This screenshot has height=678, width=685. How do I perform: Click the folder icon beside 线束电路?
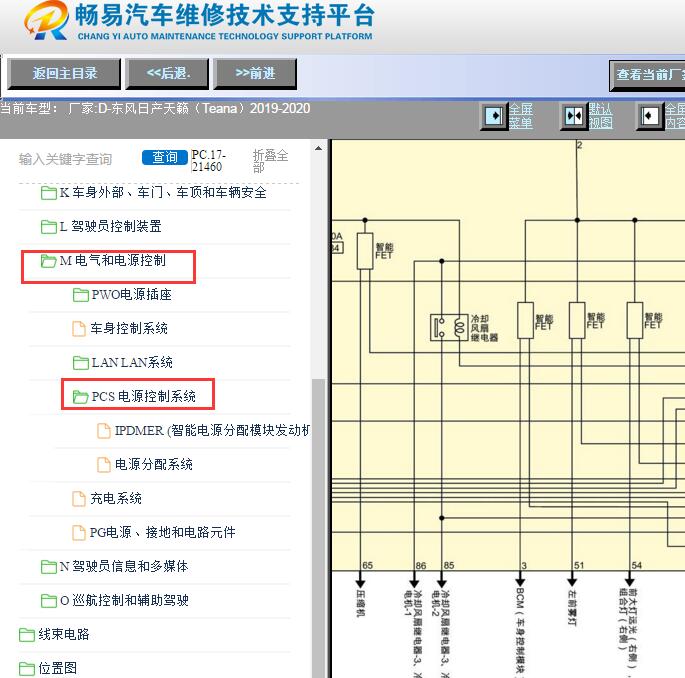coord(27,634)
